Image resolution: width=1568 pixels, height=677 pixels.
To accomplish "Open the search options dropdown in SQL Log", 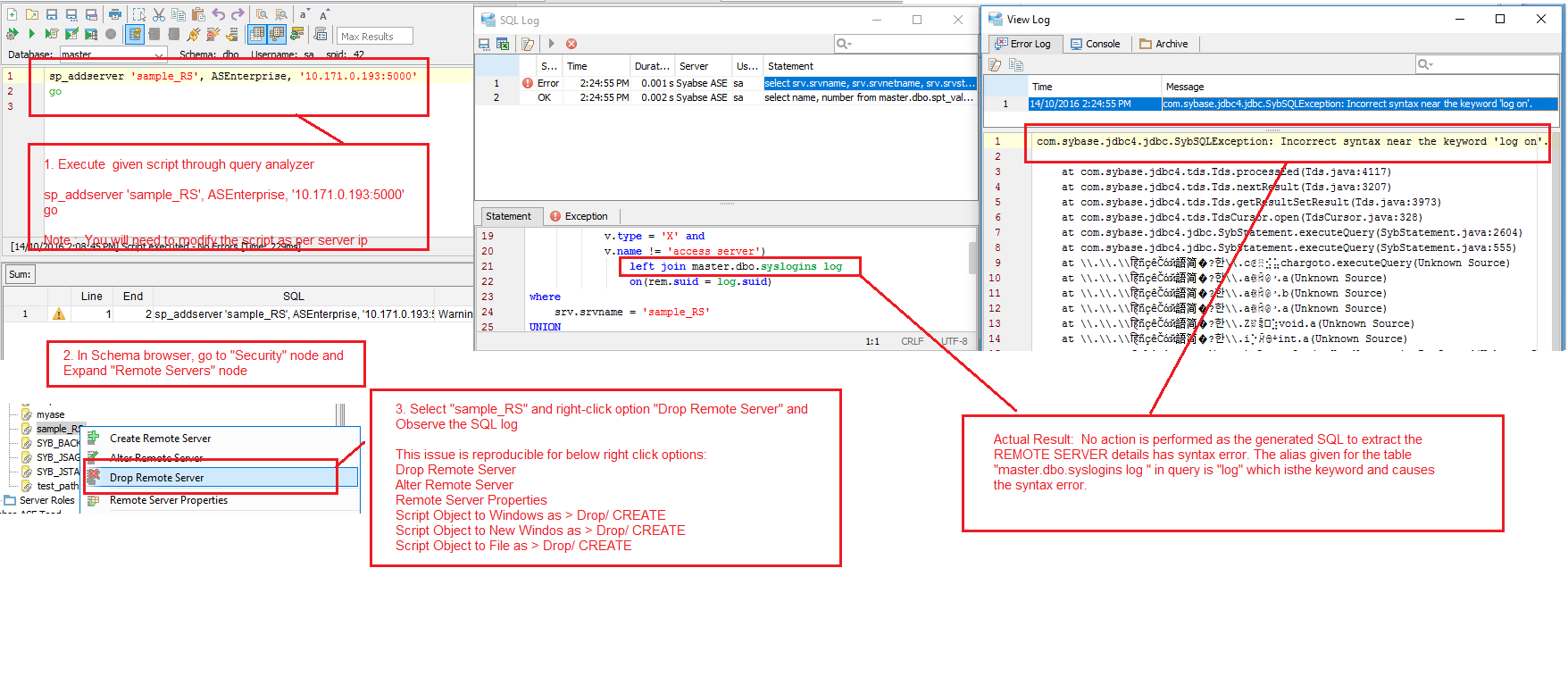I will [844, 44].
